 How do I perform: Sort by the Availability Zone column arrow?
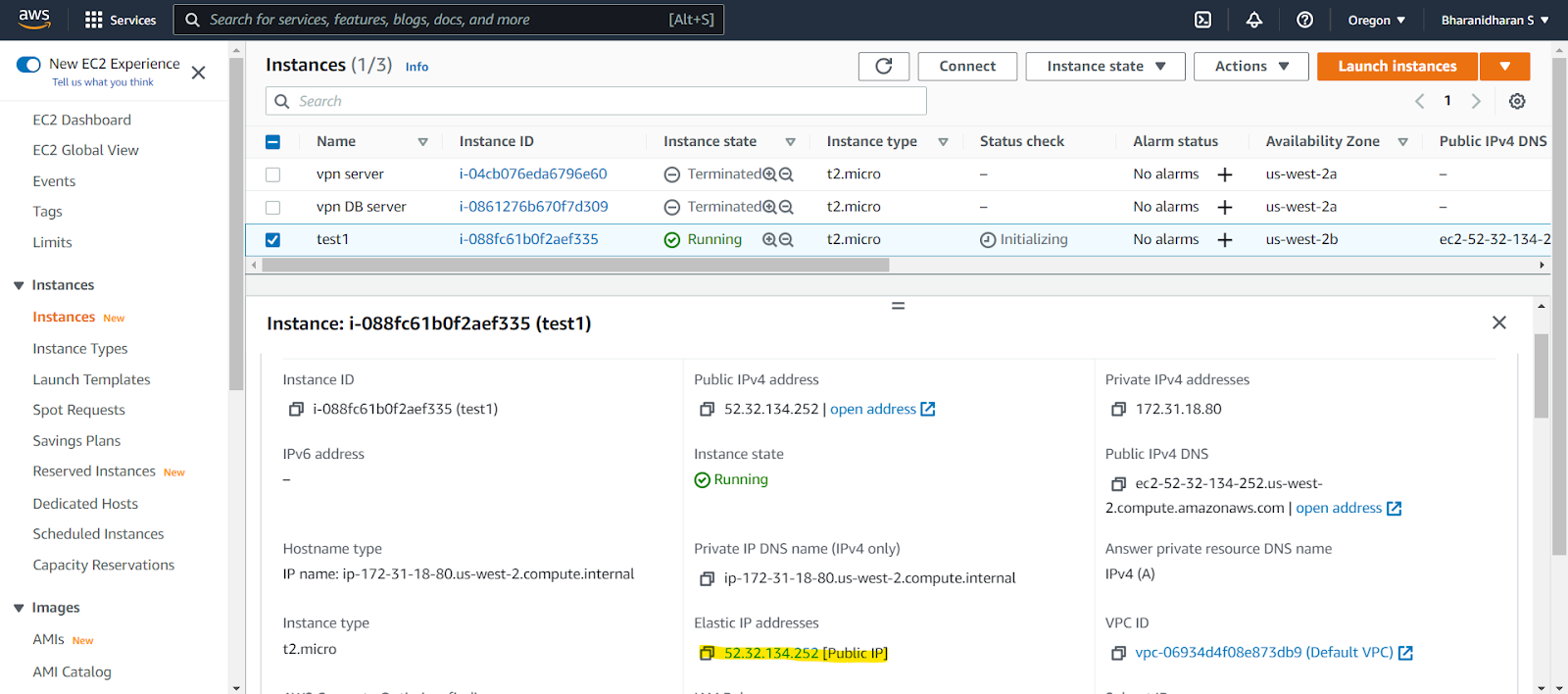point(1402,142)
